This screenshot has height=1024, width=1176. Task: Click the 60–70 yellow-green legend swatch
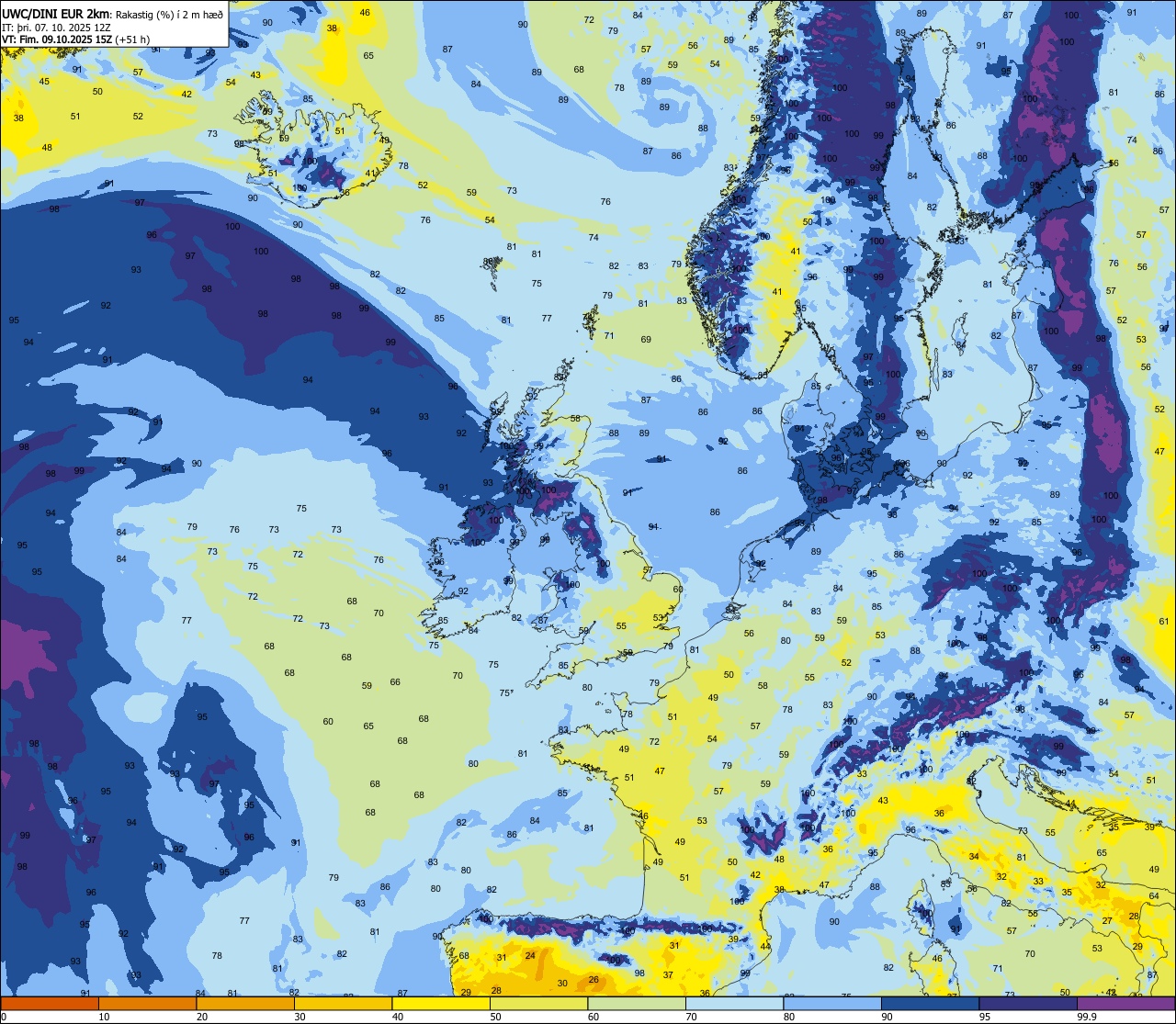pos(637,1004)
